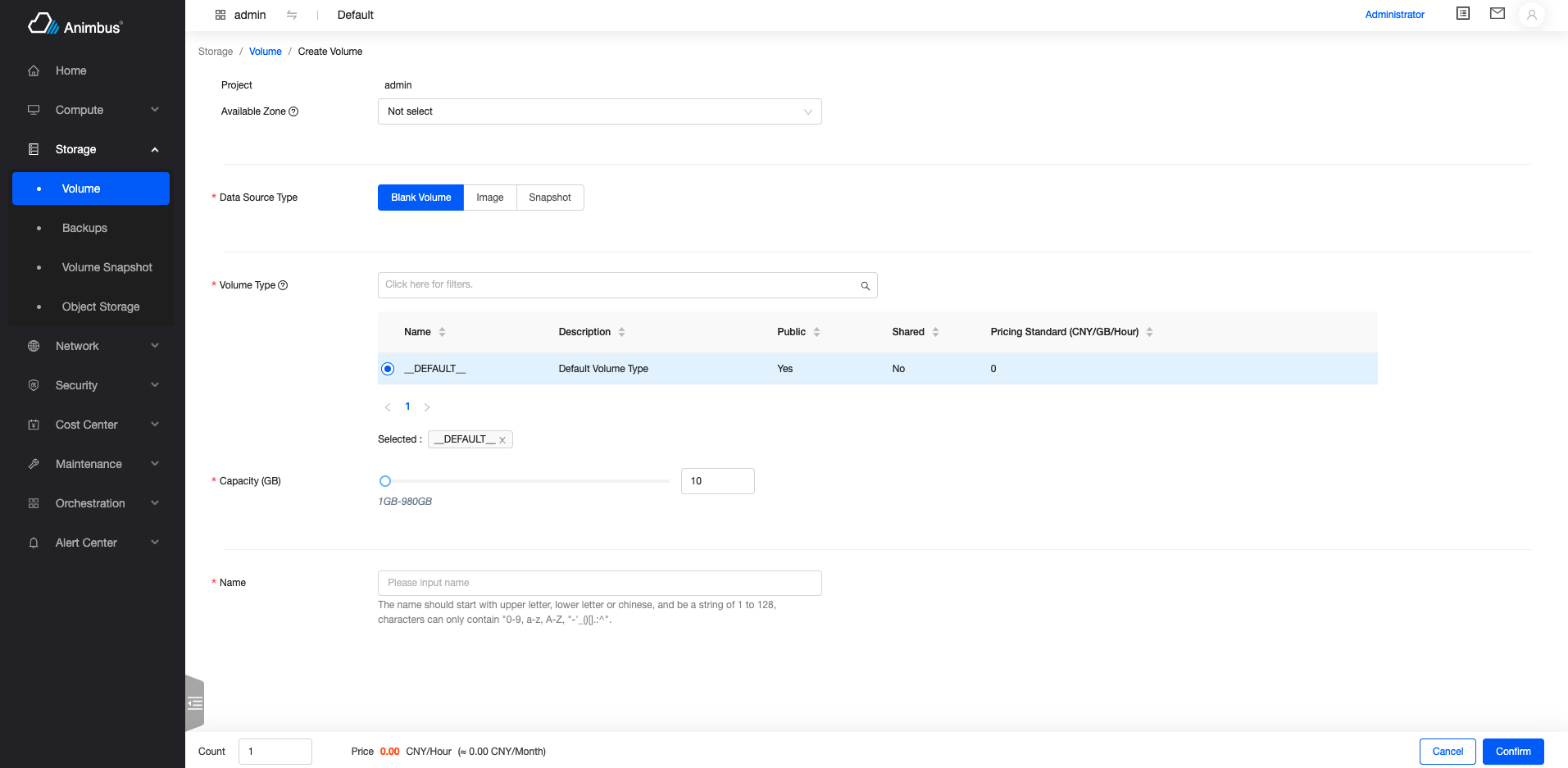
Task: Click the Confirm button
Action: [x=1512, y=752]
